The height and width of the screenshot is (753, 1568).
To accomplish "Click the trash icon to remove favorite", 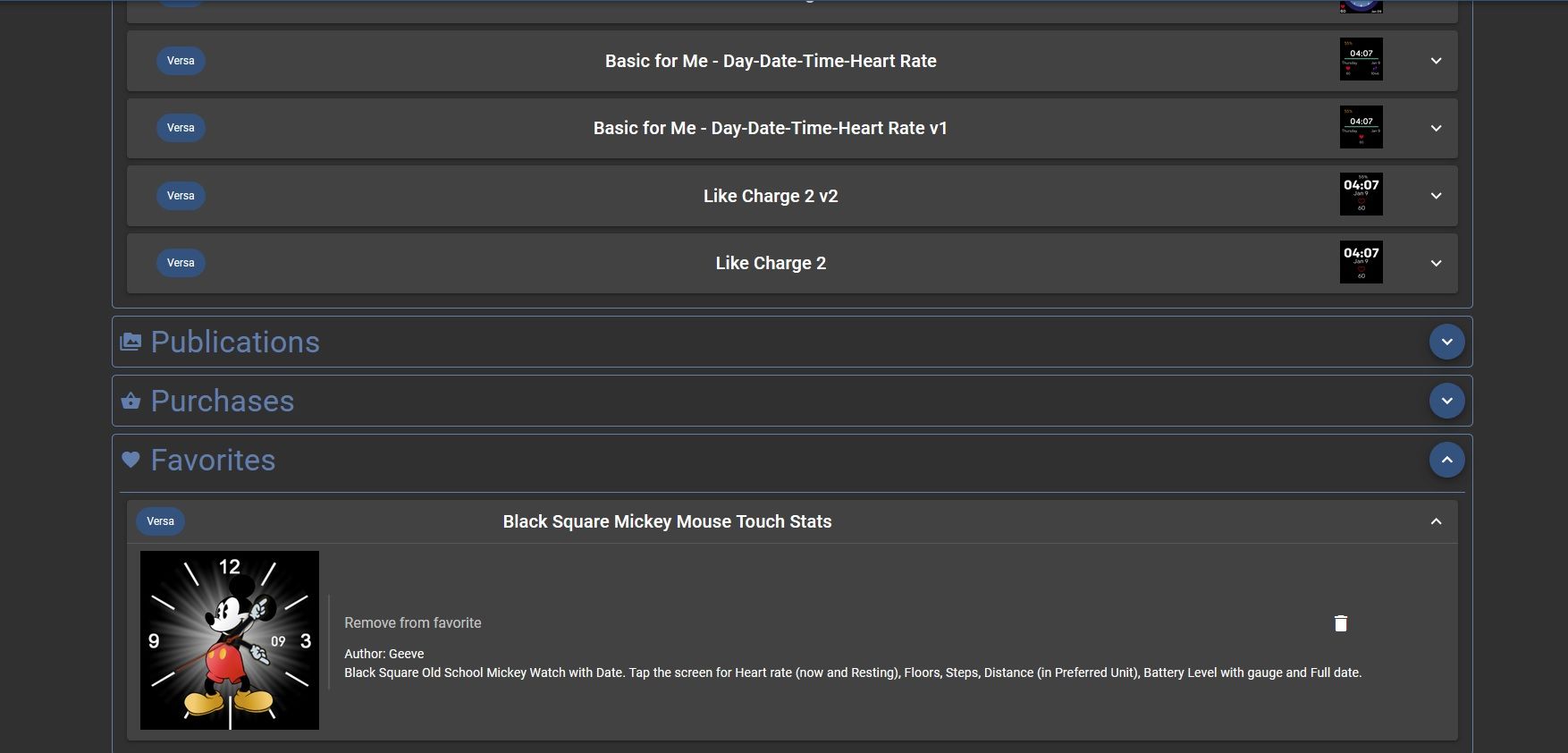I will tap(1340, 623).
